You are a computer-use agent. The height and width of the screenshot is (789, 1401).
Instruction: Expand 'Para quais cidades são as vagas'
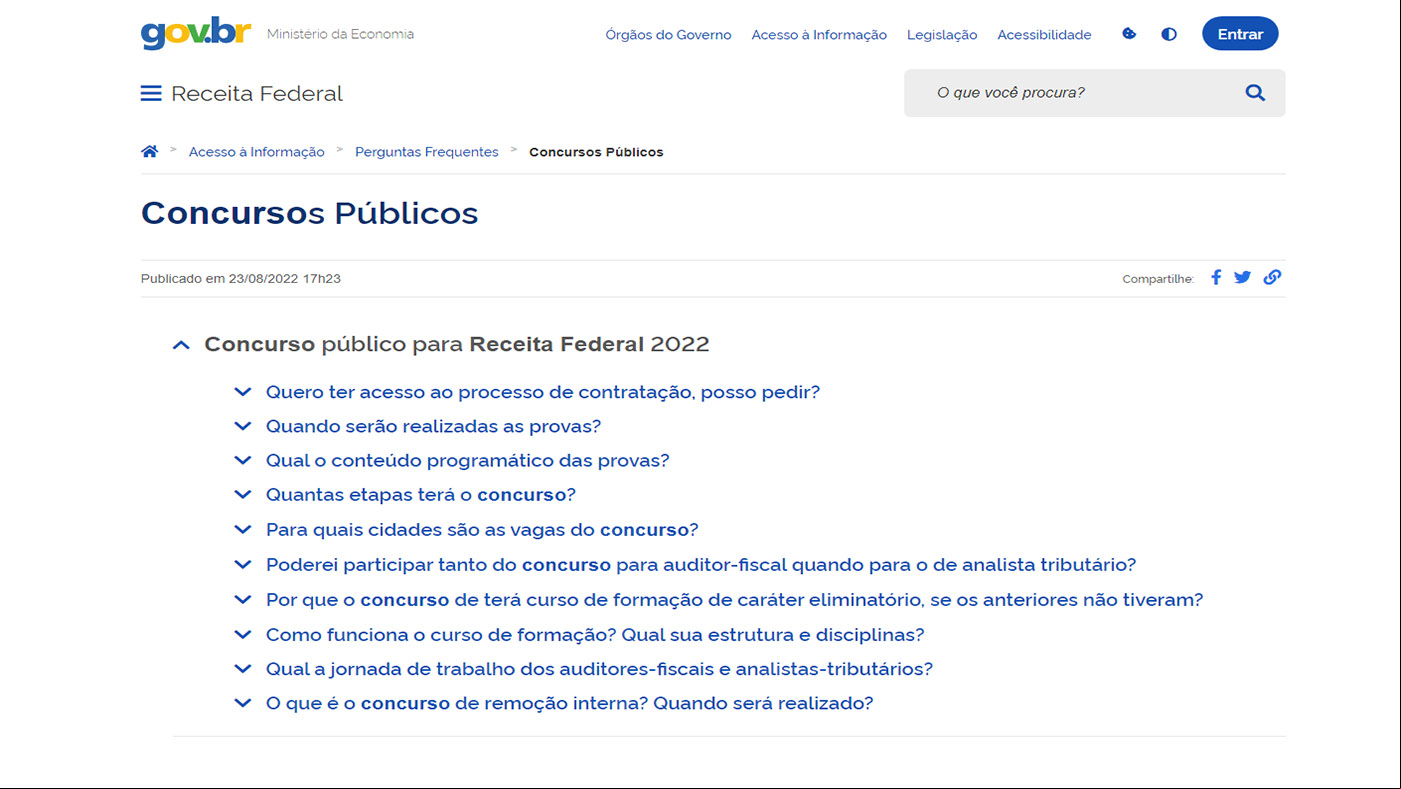click(466, 530)
